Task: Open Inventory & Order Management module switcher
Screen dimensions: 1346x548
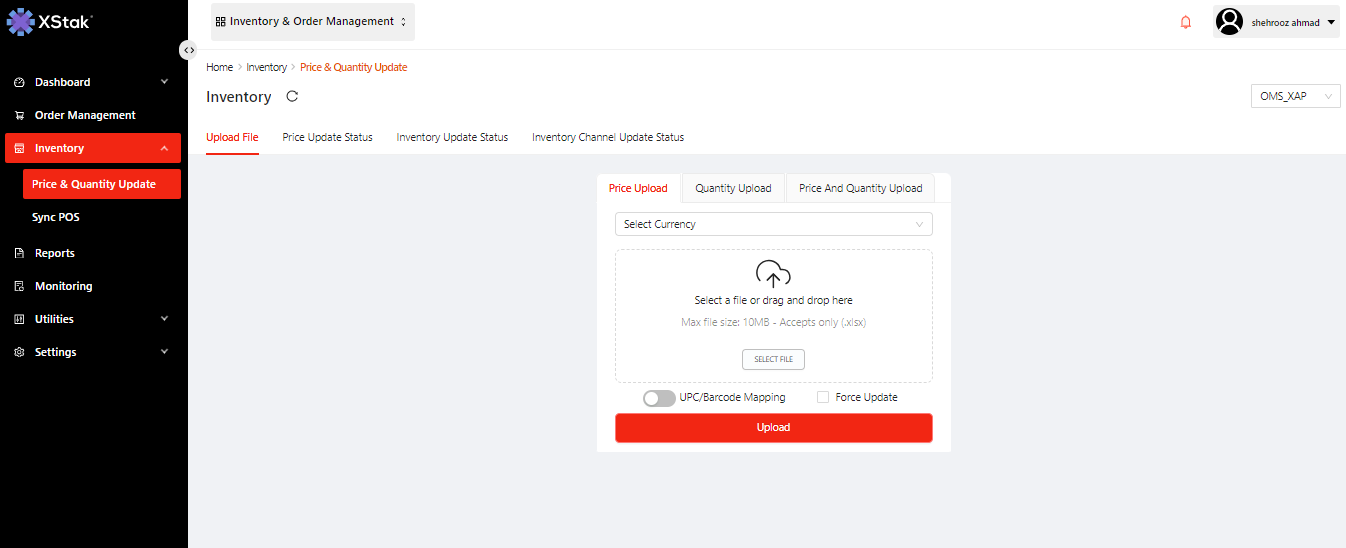Action: coord(312,22)
